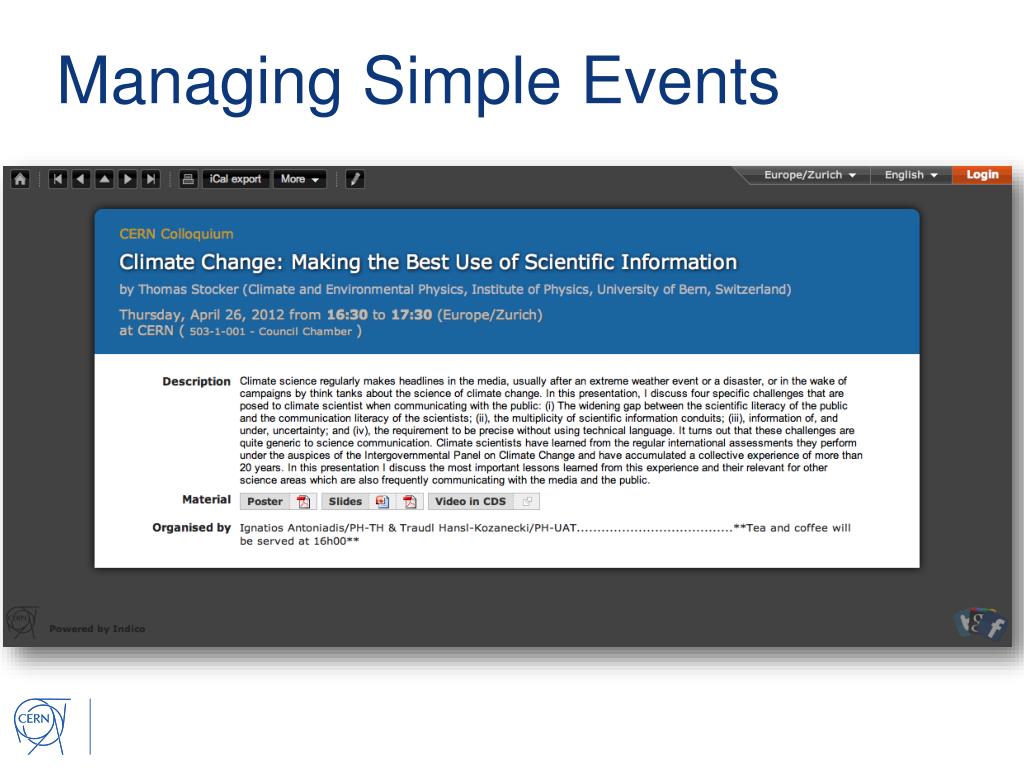Image resolution: width=1024 pixels, height=768 pixels.
Task: Click the iCal export button
Action: coord(235,179)
